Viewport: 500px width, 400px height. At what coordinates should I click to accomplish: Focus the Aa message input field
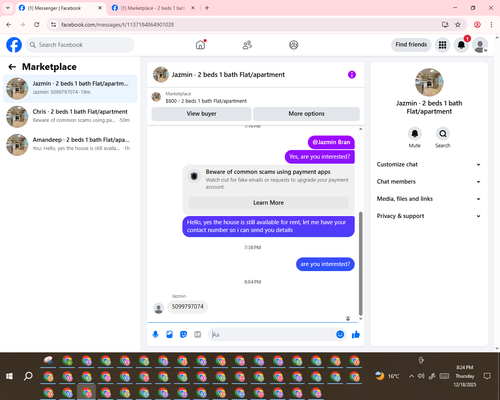[x=272, y=334]
